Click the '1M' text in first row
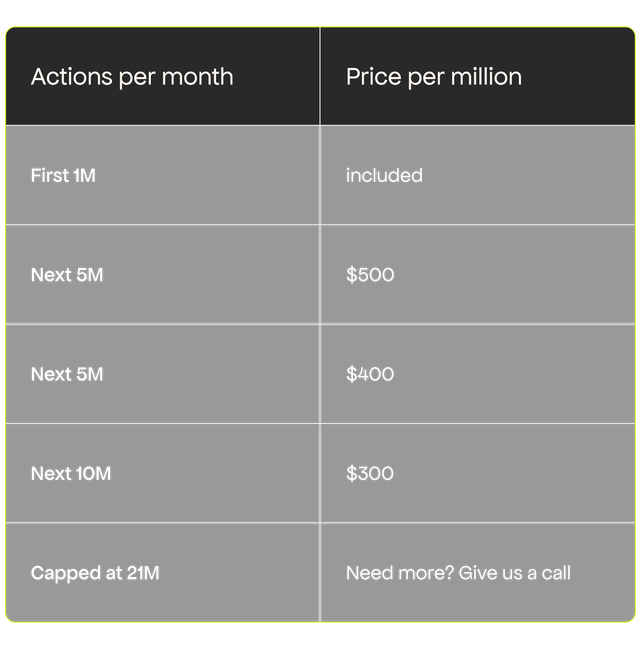Image resolution: width=640 pixels, height=649 pixels. [x=85, y=175]
